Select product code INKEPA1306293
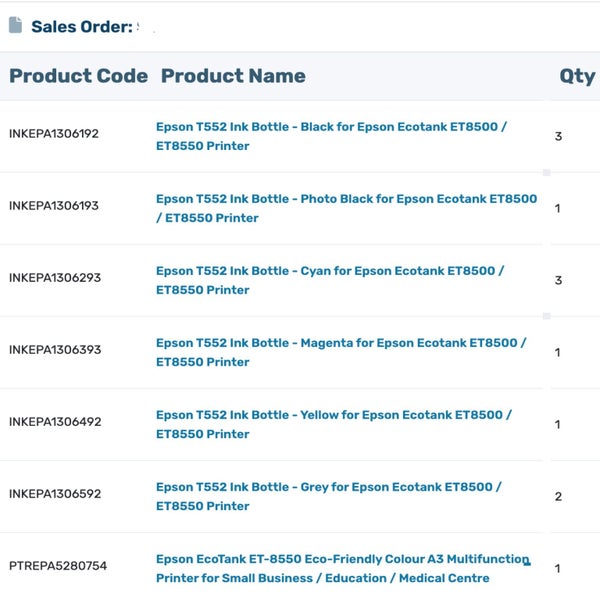The width and height of the screenshot is (600, 600). [x=54, y=278]
